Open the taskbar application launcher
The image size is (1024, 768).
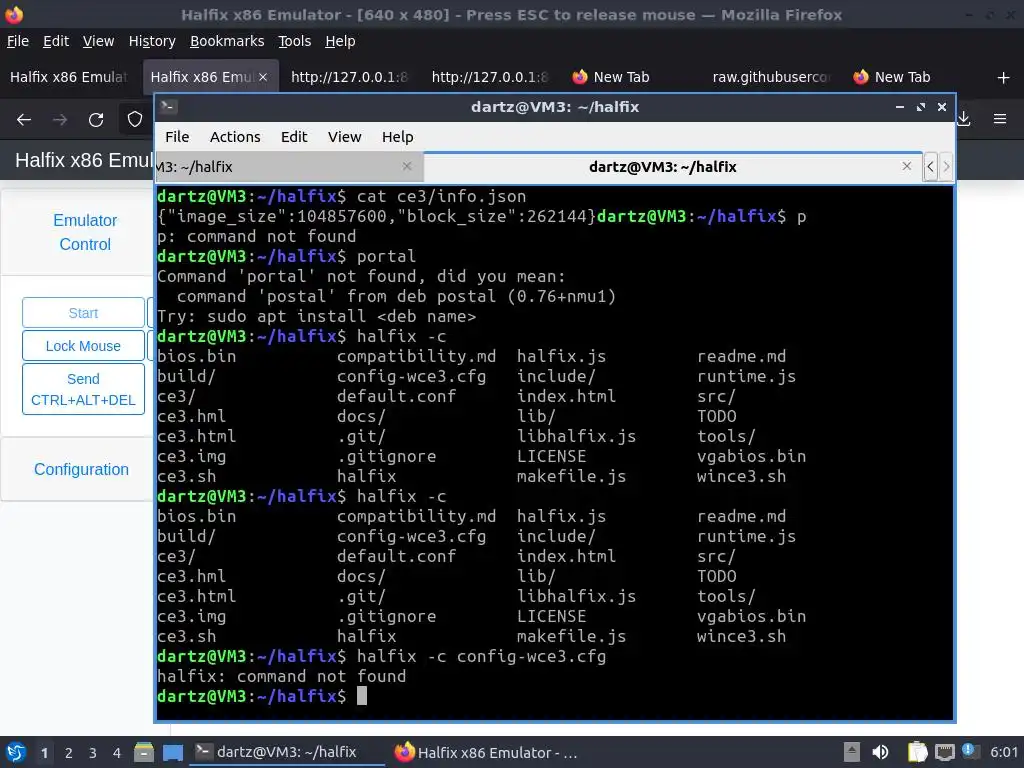[16, 752]
